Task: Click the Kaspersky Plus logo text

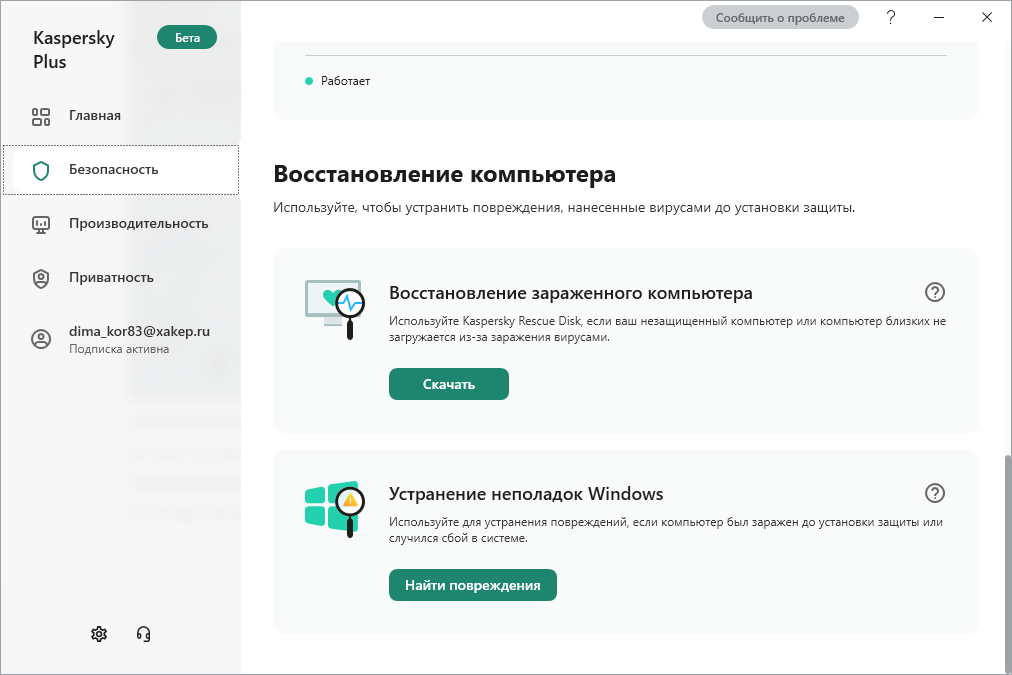Action: tap(74, 50)
